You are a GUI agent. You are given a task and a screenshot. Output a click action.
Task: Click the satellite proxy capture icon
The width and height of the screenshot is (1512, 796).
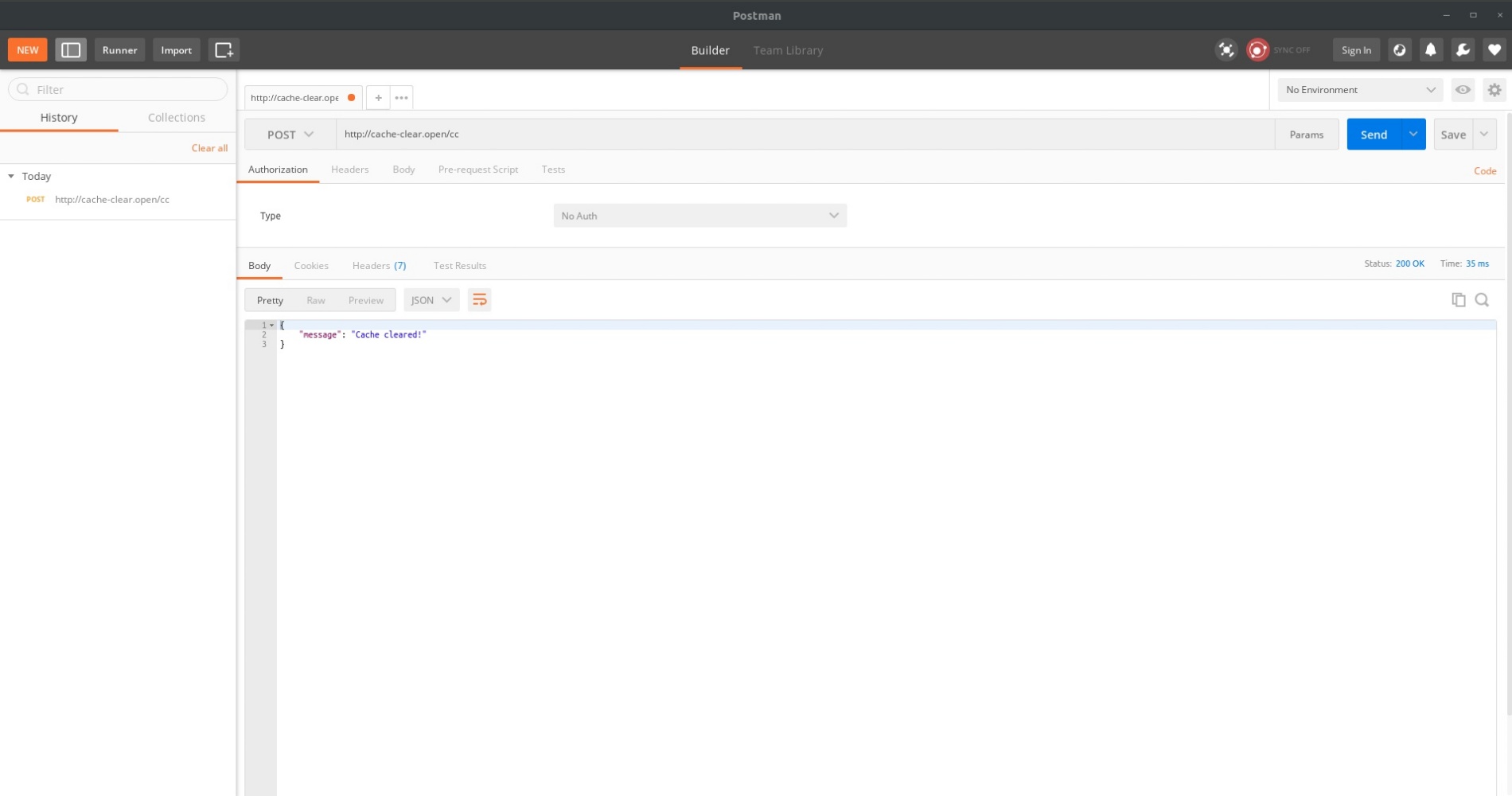pyautogui.click(x=1226, y=49)
